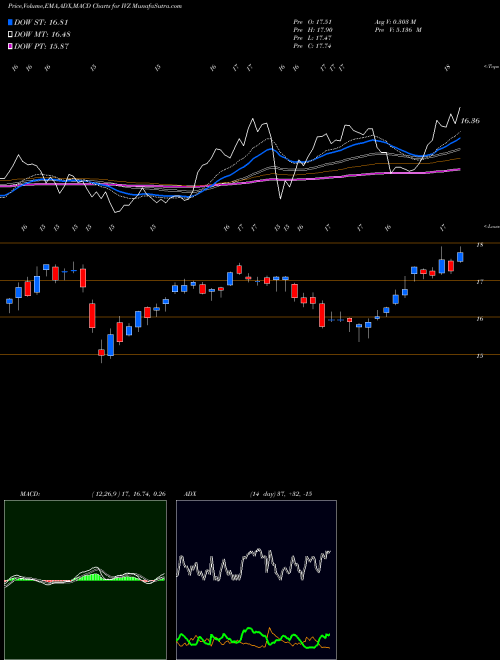Click the chart title mentioning IVZ MunafaSutra.com

95,6
